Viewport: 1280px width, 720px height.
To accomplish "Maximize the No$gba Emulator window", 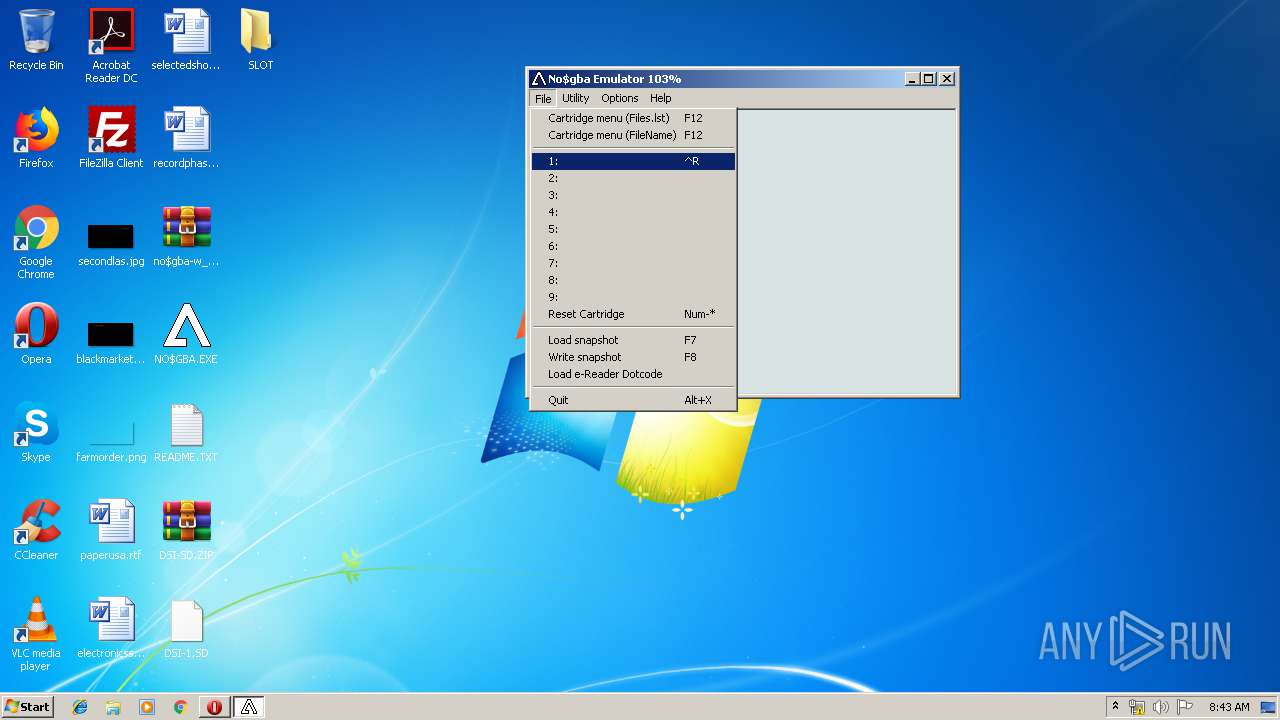I will 929,79.
